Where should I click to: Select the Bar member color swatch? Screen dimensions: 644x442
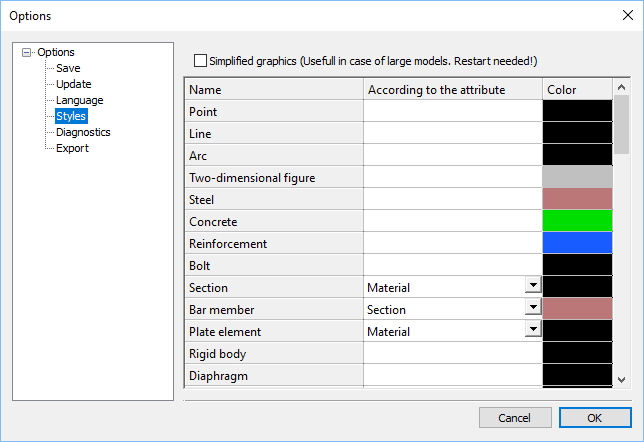pos(577,309)
